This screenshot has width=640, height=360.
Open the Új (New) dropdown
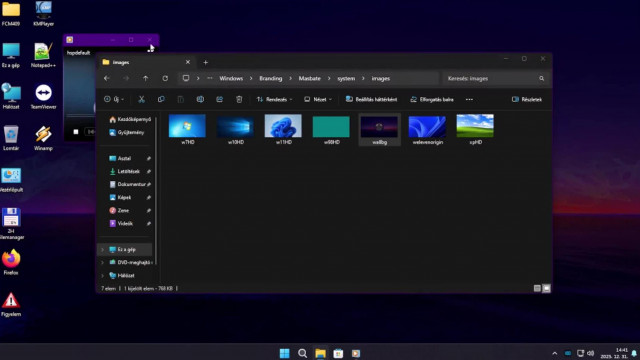click(x=114, y=99)
